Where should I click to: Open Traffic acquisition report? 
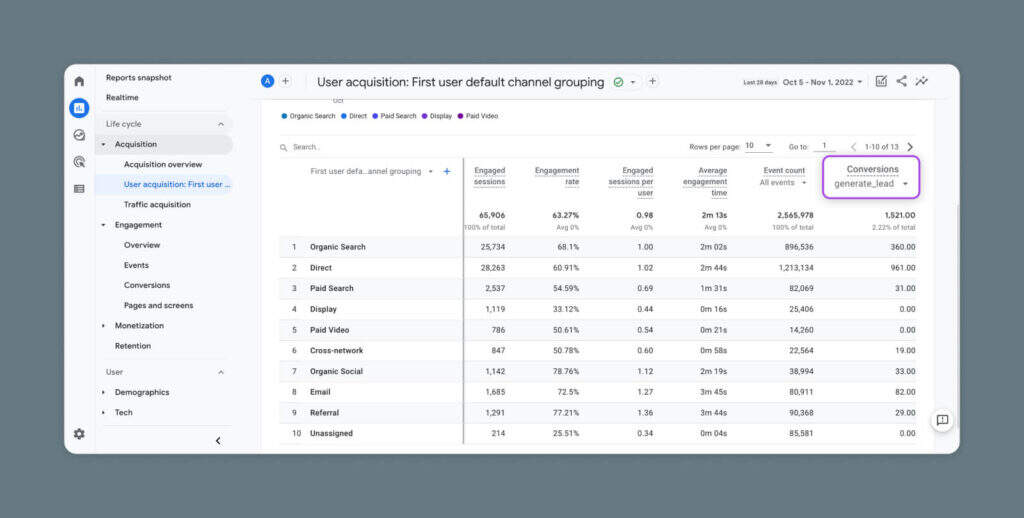(x=157, y=205)
